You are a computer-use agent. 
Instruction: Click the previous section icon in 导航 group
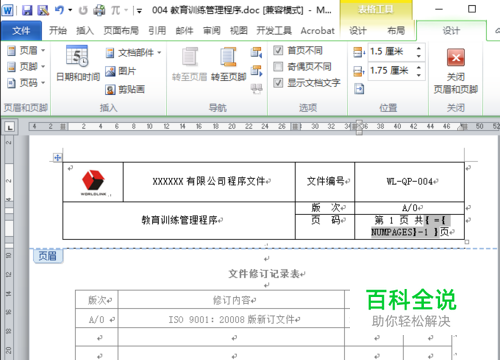tap(256, 53)
